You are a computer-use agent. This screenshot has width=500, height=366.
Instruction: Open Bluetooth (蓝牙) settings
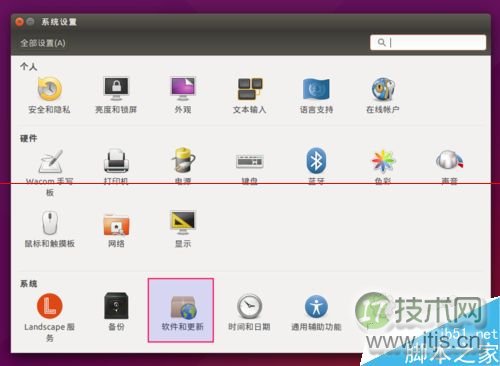pyautogui.click(x=316, y=167)
